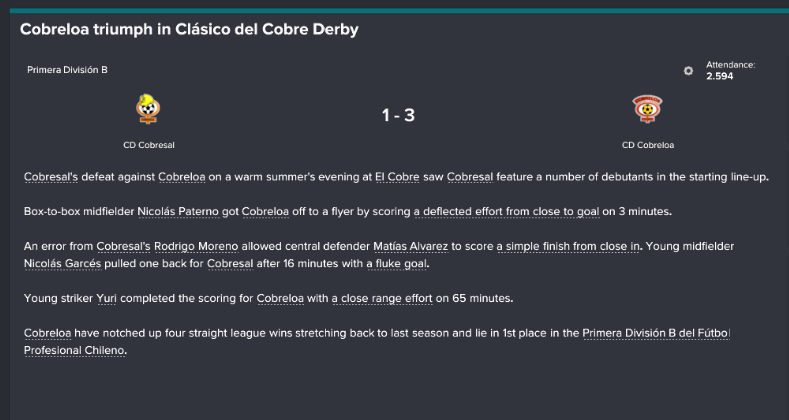Screen dimensions: 789x420
Task: Click the CD Cobresal club crest
Action: 148,109
